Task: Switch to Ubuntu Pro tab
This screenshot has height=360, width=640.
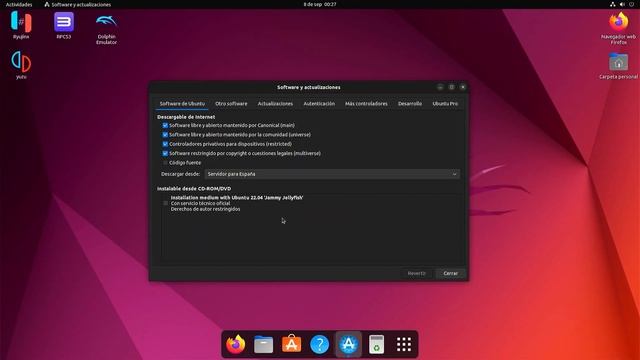Action: tap(445, 104)
